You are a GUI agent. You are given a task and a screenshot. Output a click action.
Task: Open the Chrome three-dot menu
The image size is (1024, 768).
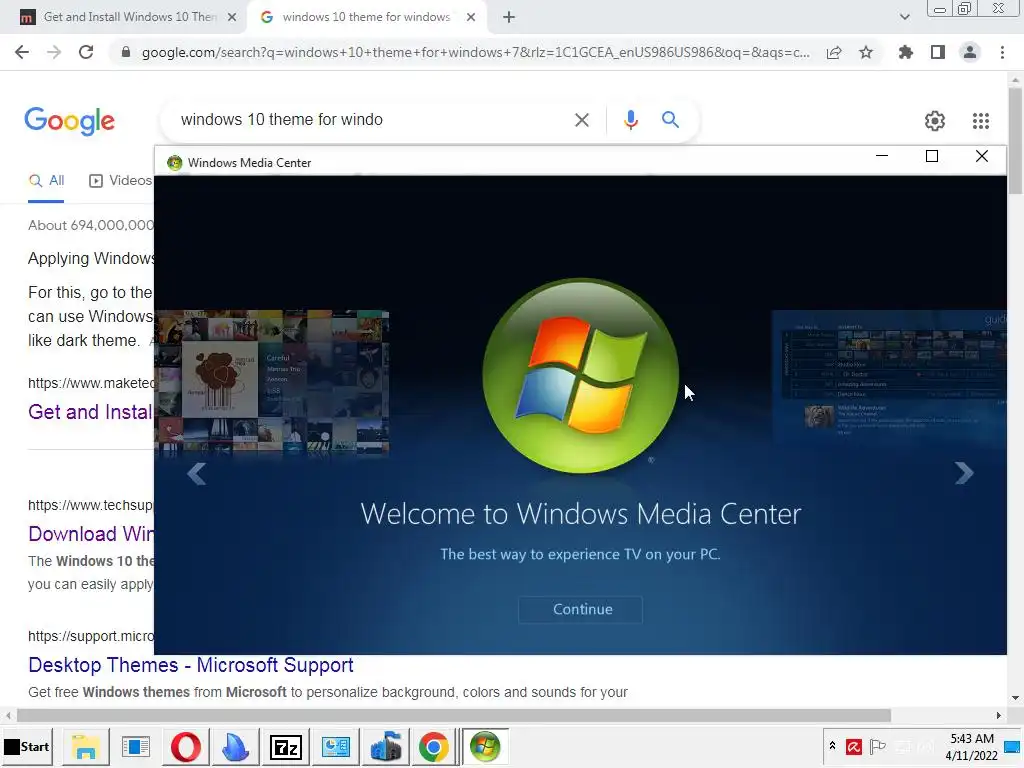tap(1002, 52)
